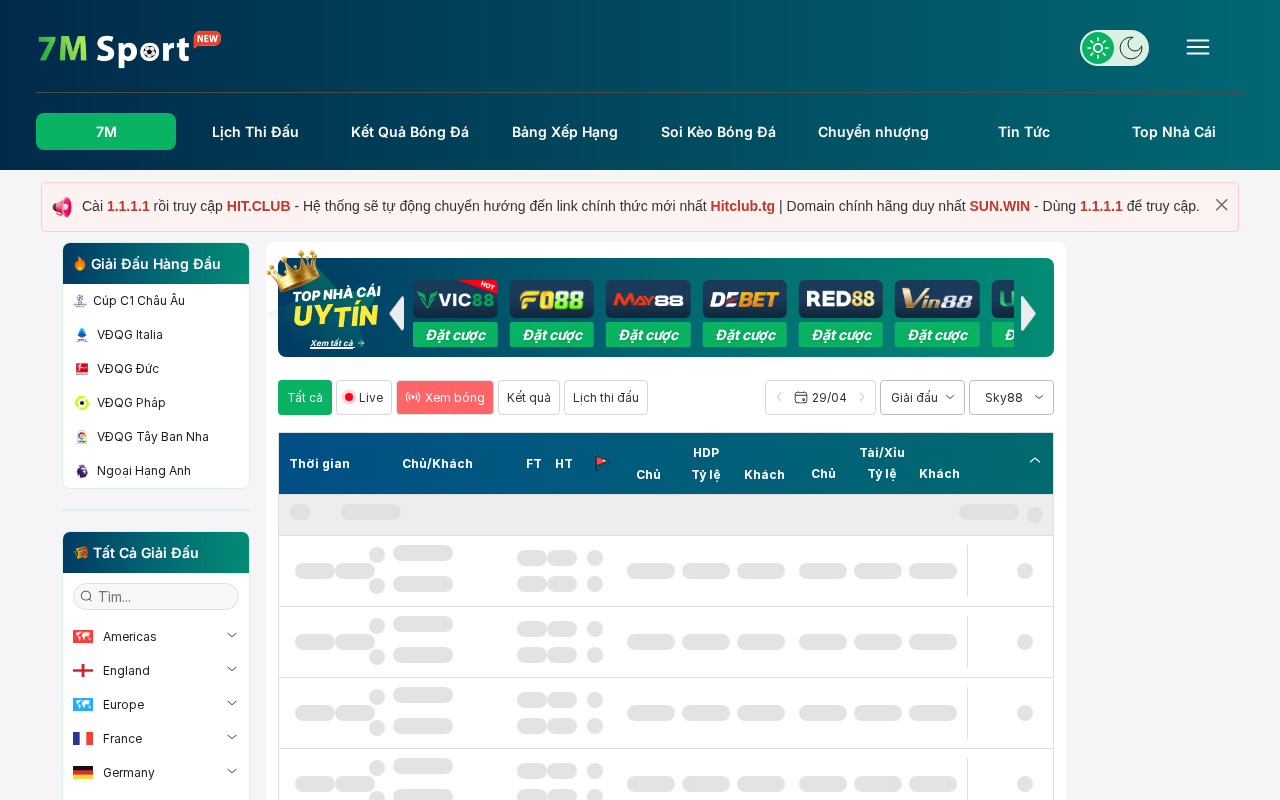Click the DEBET bookmaker logo

(745, 299)
